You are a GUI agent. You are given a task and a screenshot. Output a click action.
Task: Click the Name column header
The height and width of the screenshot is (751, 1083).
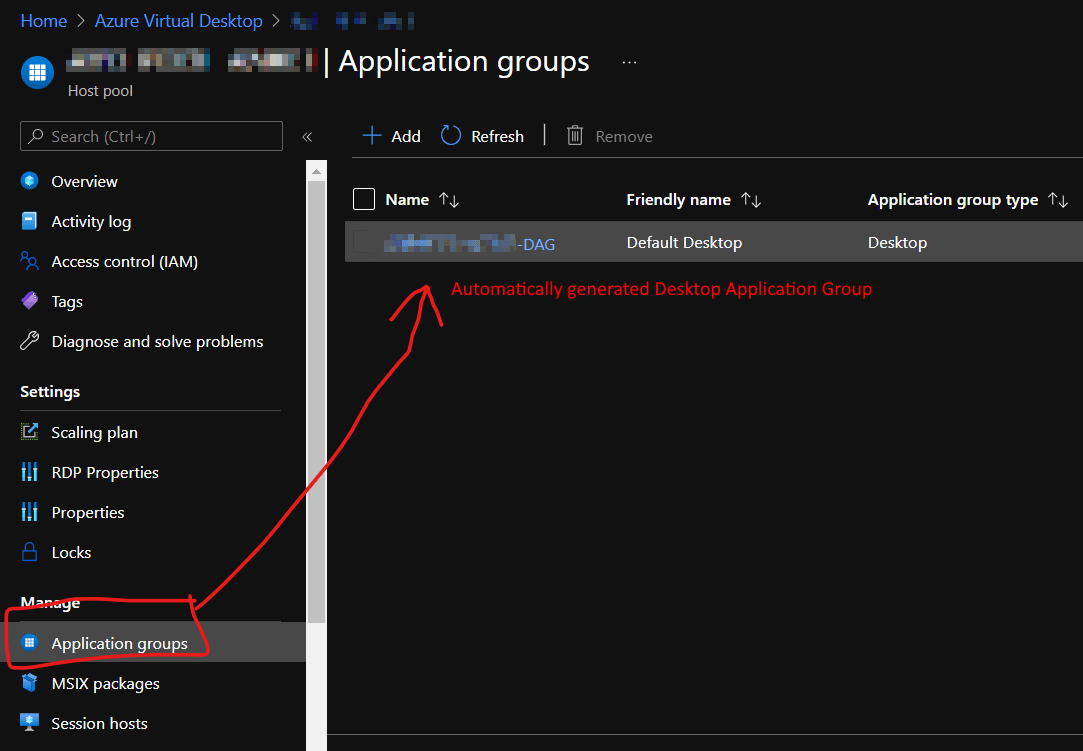(407, 200)
